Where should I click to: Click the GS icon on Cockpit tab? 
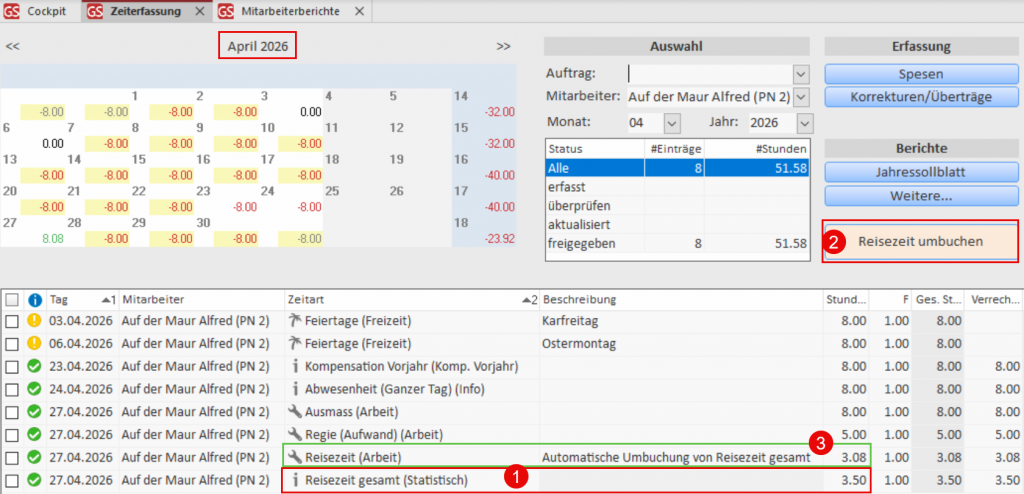(x=13, y=12)
